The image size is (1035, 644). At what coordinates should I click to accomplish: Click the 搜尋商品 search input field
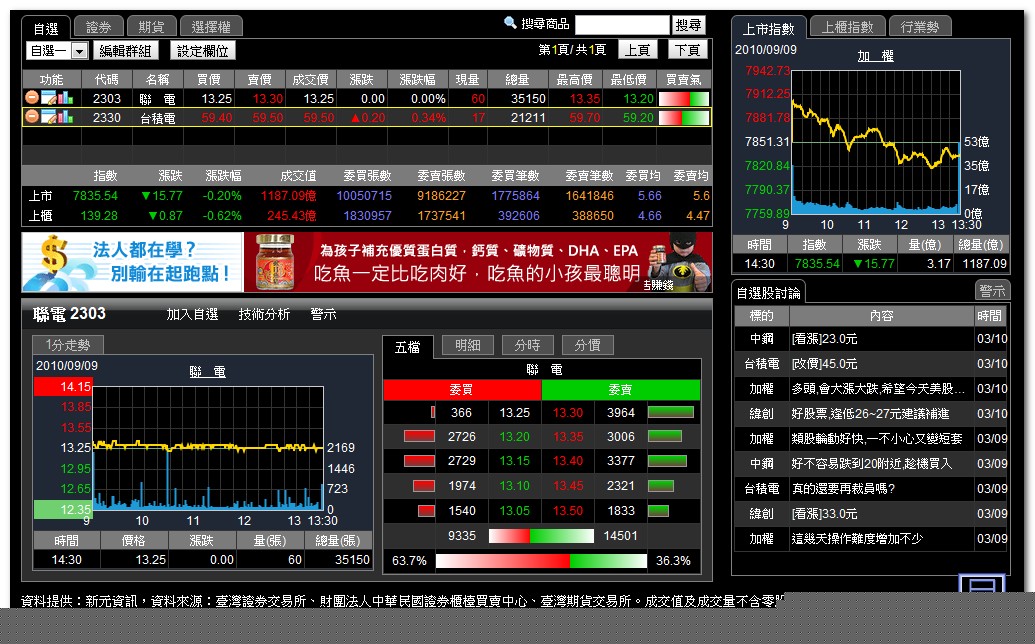(x=621, y=25)
